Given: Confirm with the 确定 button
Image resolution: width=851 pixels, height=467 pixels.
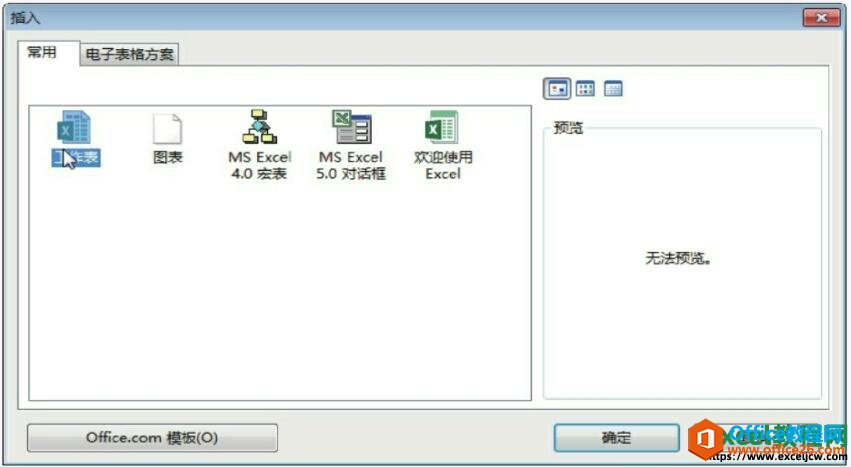Looking at the screenshot, I should [617, 438].
